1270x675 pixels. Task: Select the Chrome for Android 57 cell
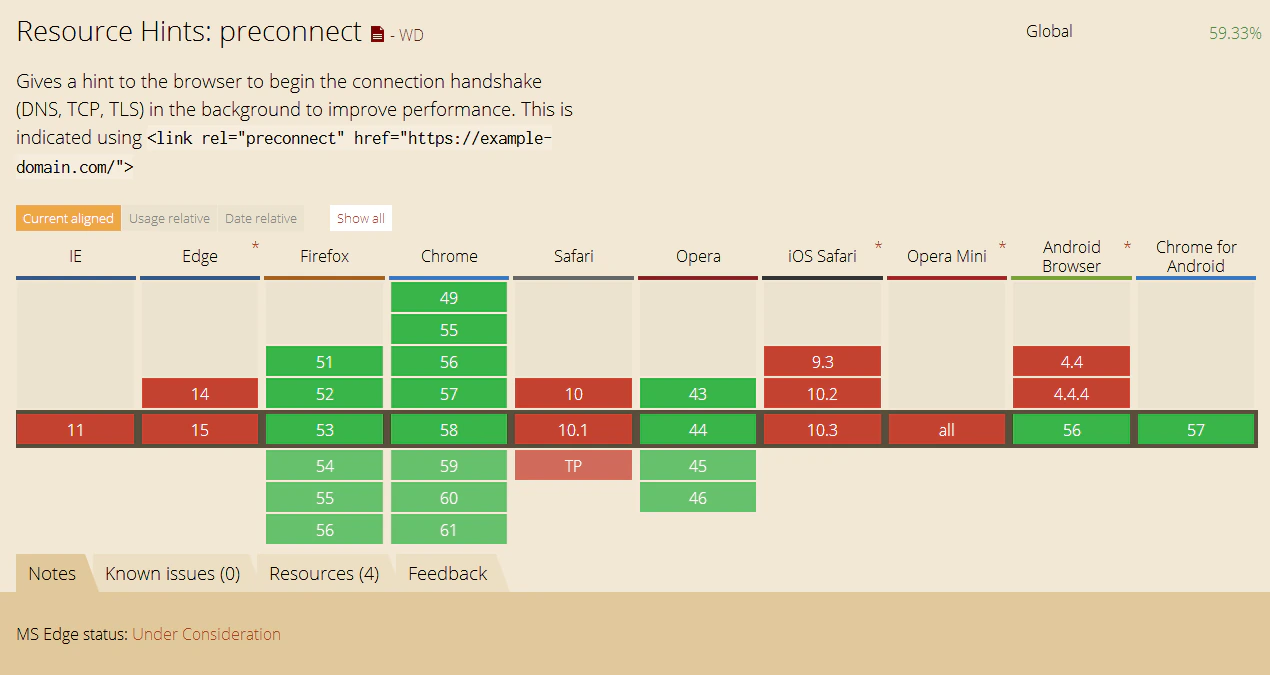pyautogui.click(x=1196, y=430)
